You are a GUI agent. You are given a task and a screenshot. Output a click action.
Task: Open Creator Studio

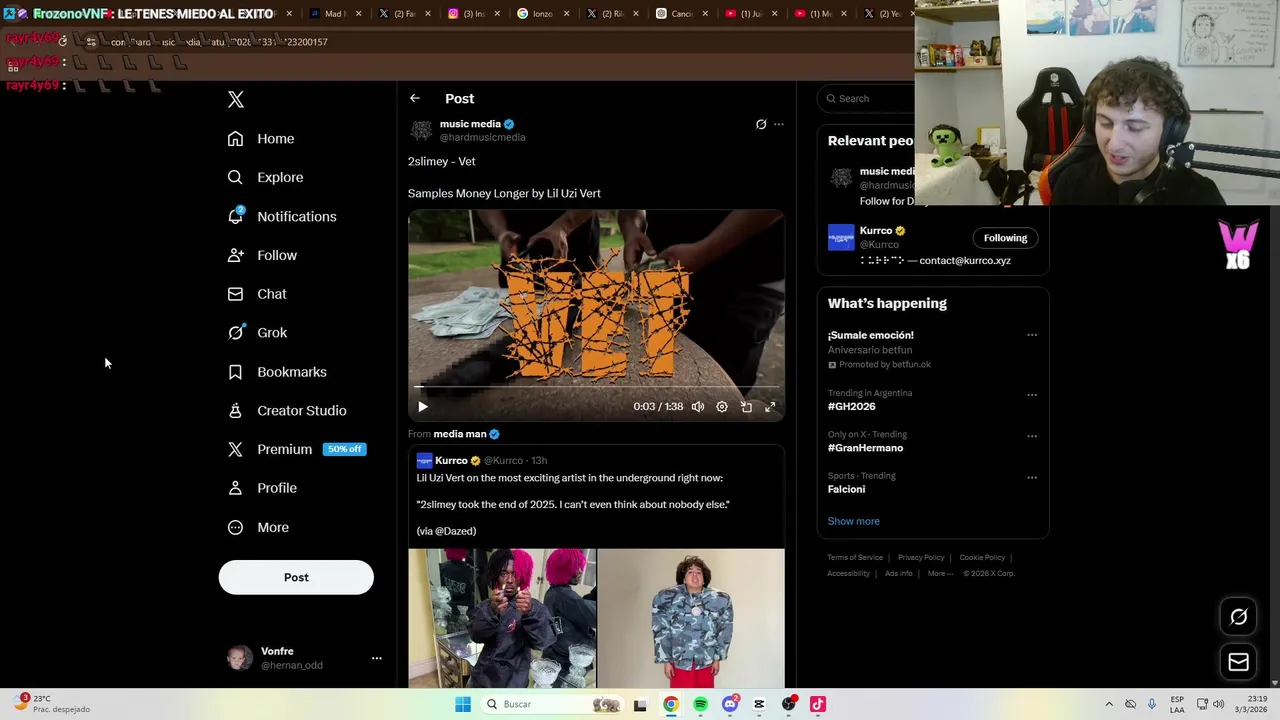click(x=287, y=411)
